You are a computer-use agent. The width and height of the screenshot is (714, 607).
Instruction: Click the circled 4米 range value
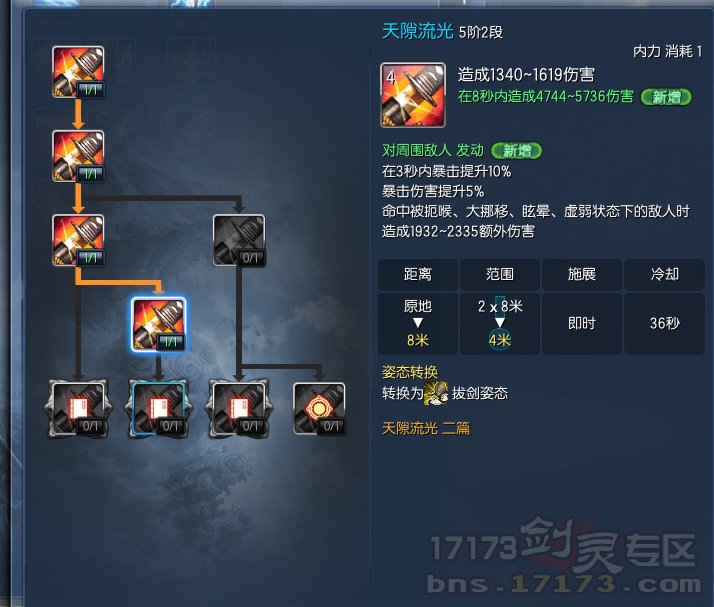(500, 340)
